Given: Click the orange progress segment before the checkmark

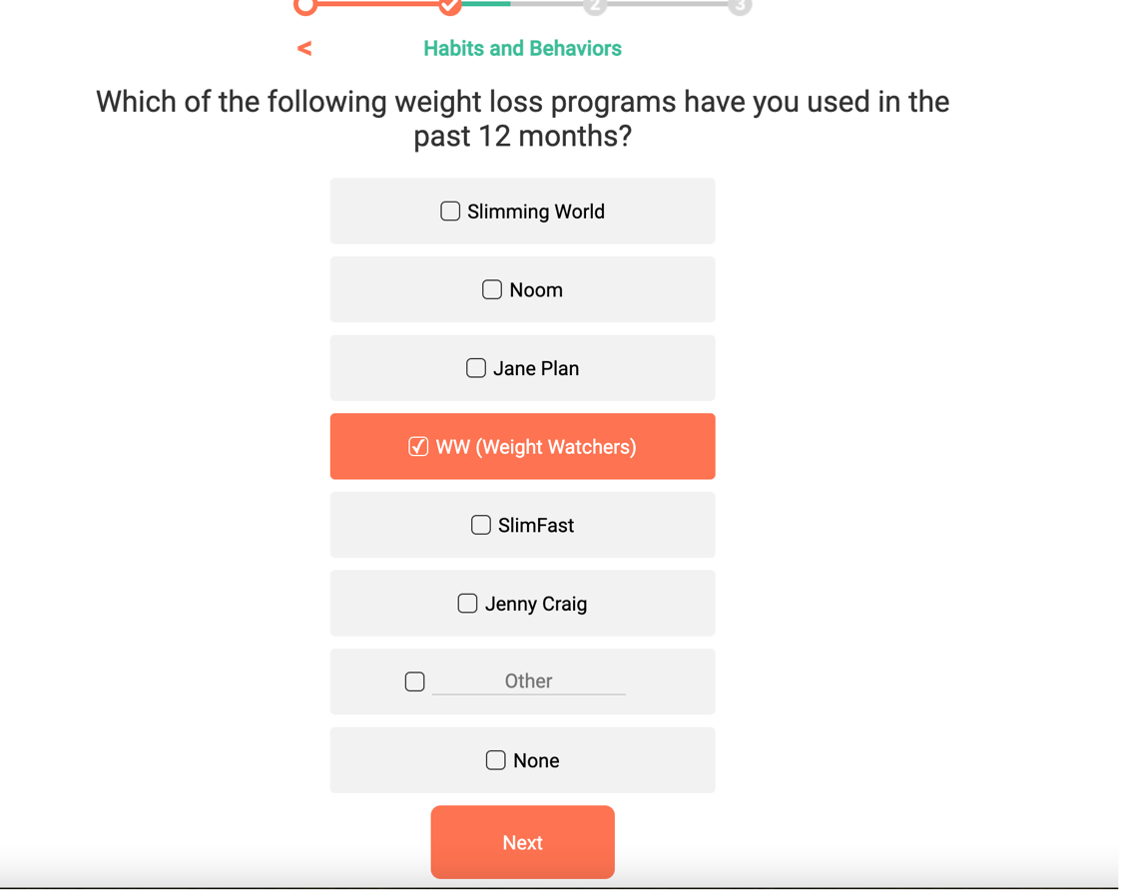Looking at the screenshot, I should [x=378, y=4].
